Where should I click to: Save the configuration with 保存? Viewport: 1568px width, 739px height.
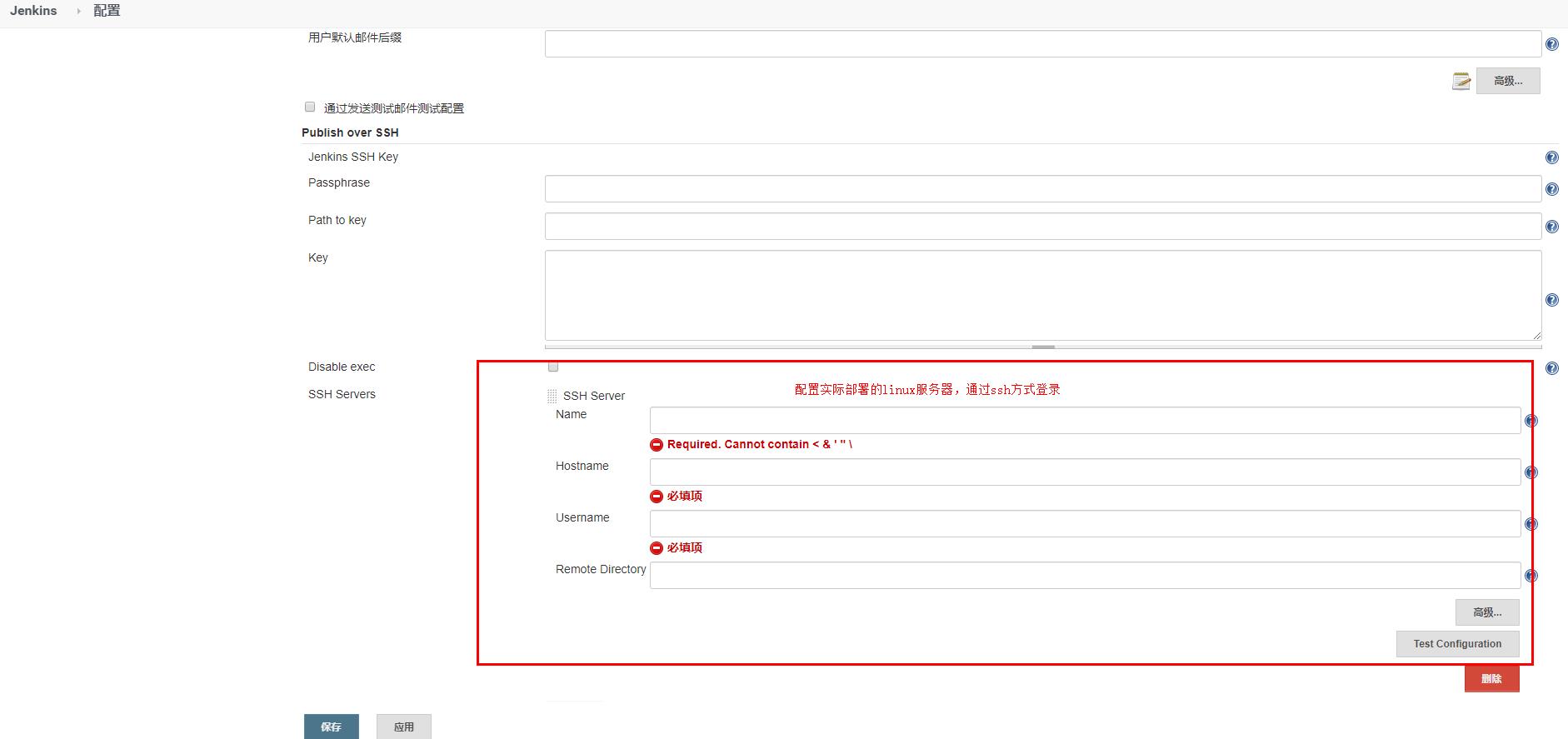332,727
